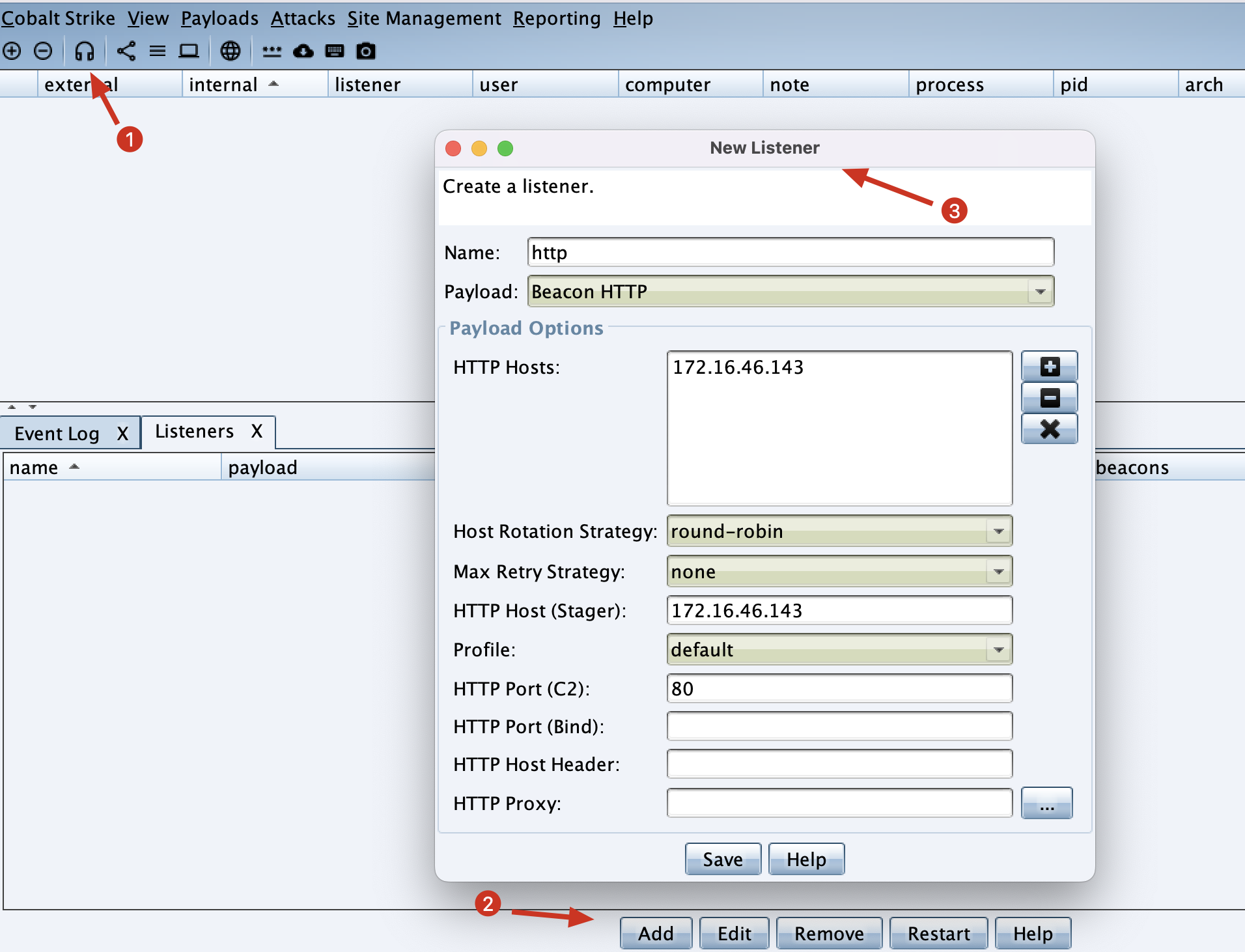This screenshot has width=1245, height=952.
Task: Click the Edit listener button
Action: tap(734, 934)
